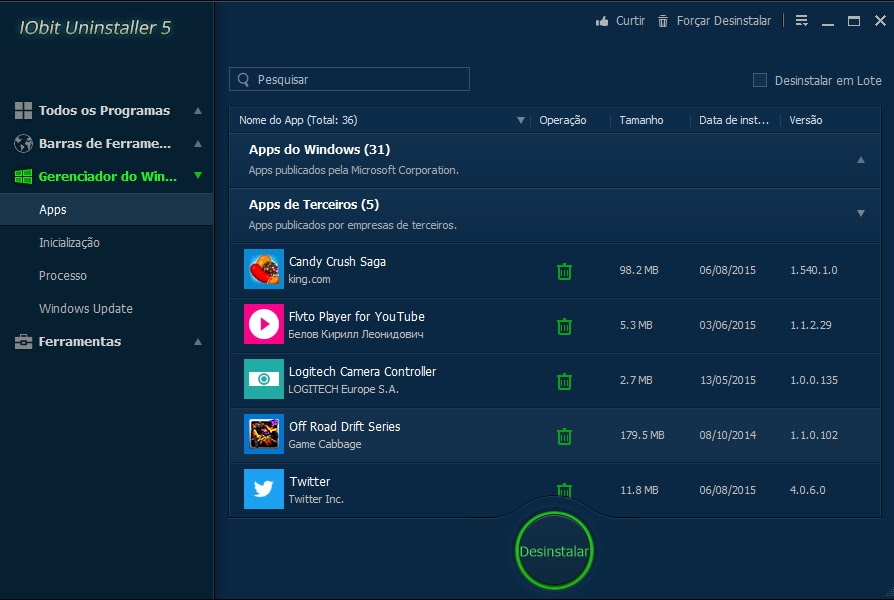The height and width of the screenshot is (600, 894).
Task: Click the green Windows logo icon
Action: tap(23, 176)
